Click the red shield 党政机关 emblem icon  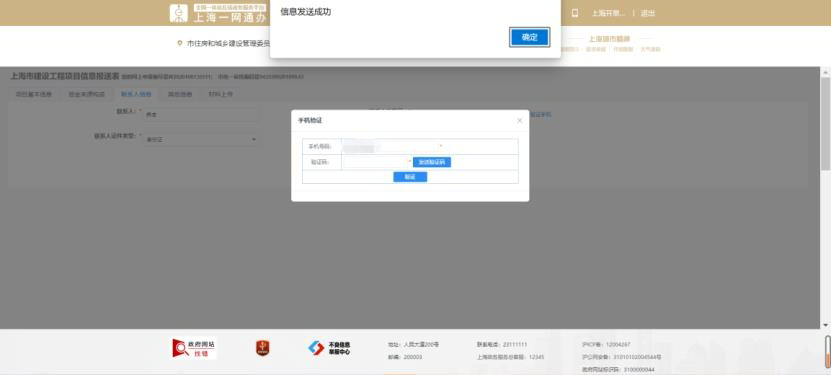coord(262,348)
